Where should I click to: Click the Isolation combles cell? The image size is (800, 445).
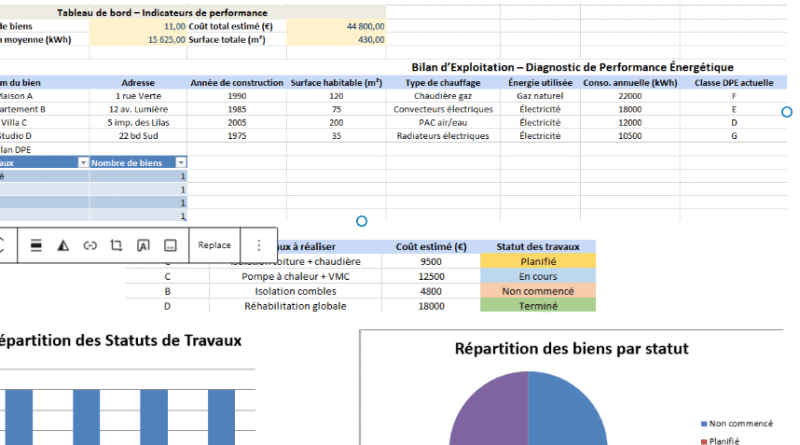295,291
